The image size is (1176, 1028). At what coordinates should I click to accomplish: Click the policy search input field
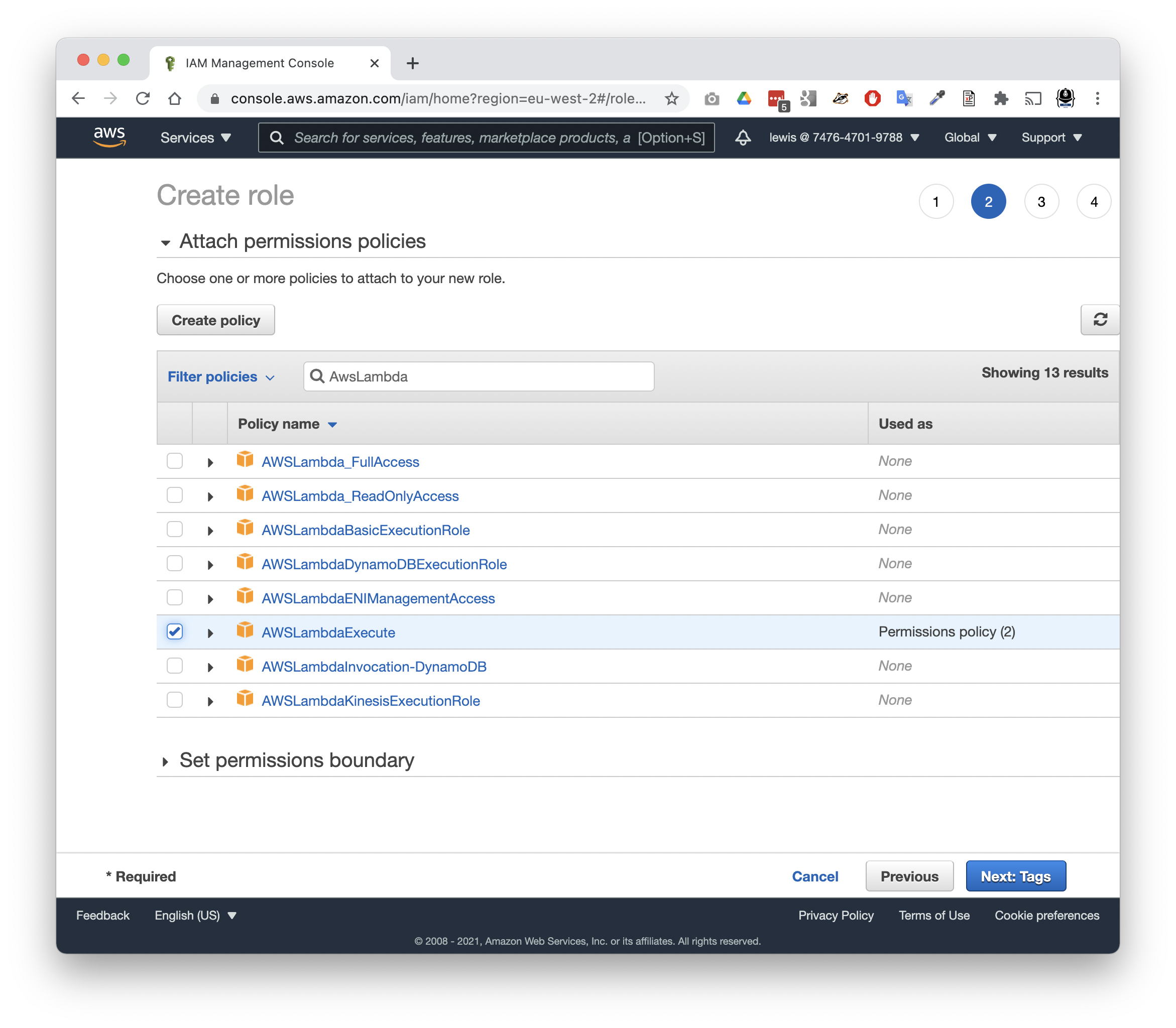coord(478,376)
